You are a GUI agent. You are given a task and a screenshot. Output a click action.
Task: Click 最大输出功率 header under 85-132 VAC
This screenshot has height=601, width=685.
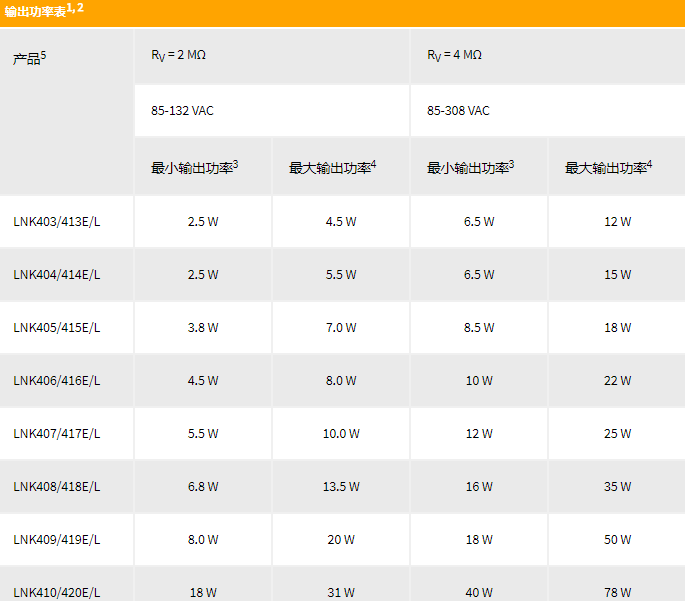[x=332, y=167]
